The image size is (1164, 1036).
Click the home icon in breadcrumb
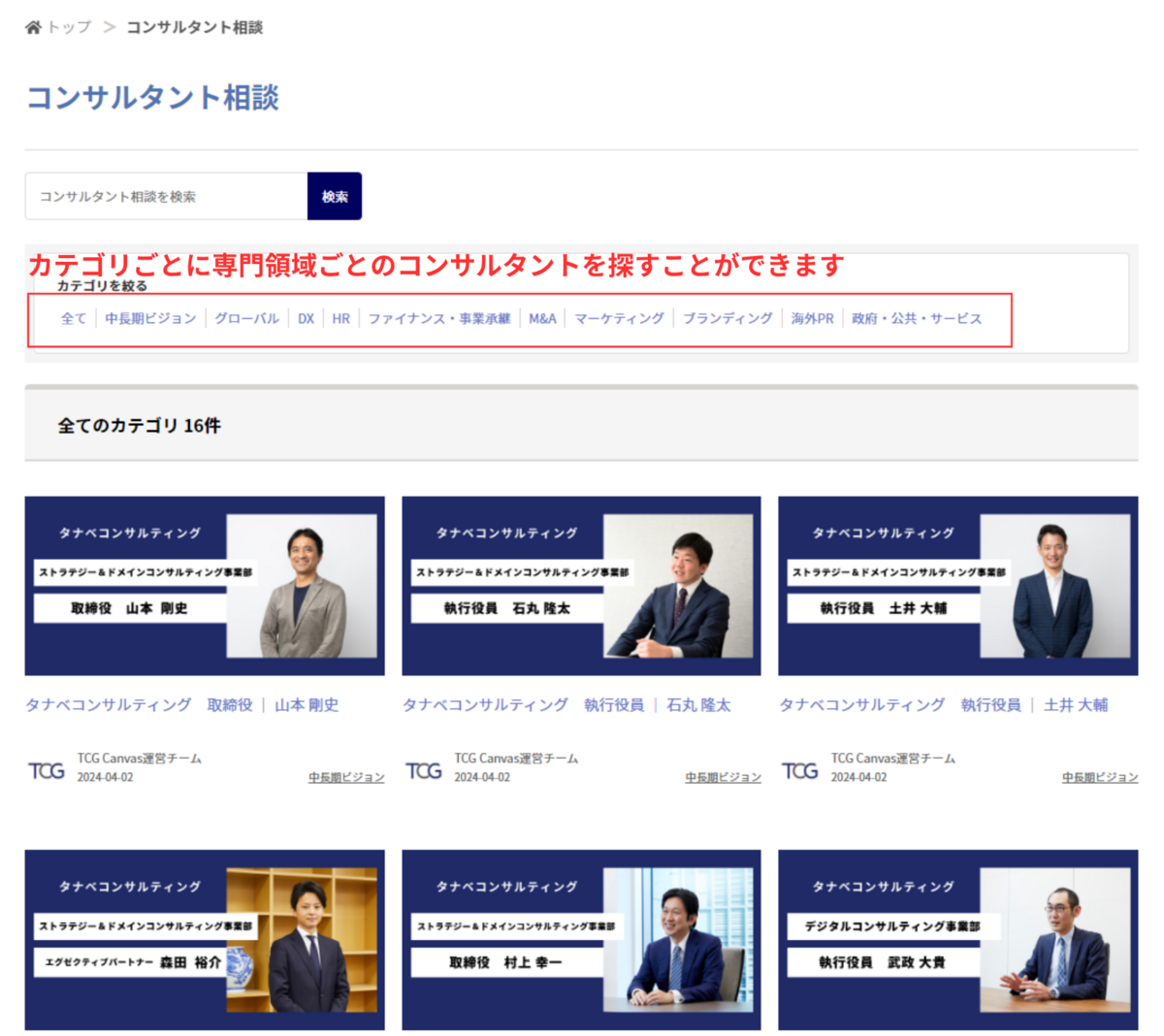[33, 27]
